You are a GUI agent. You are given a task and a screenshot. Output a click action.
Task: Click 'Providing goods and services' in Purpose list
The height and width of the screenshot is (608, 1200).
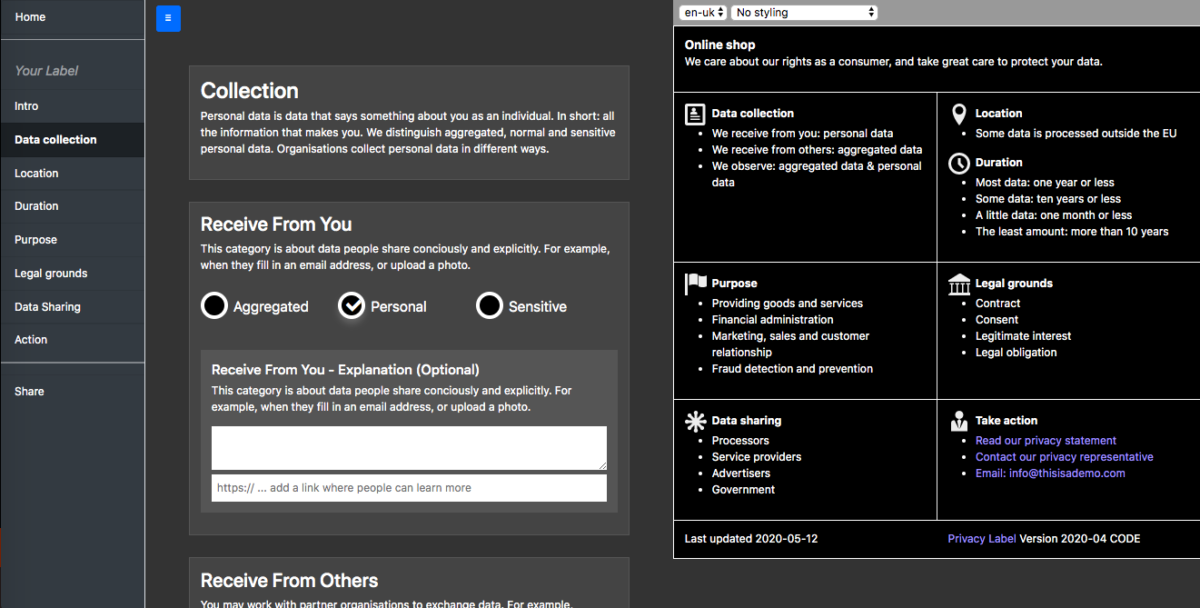[x=787, y=304]
